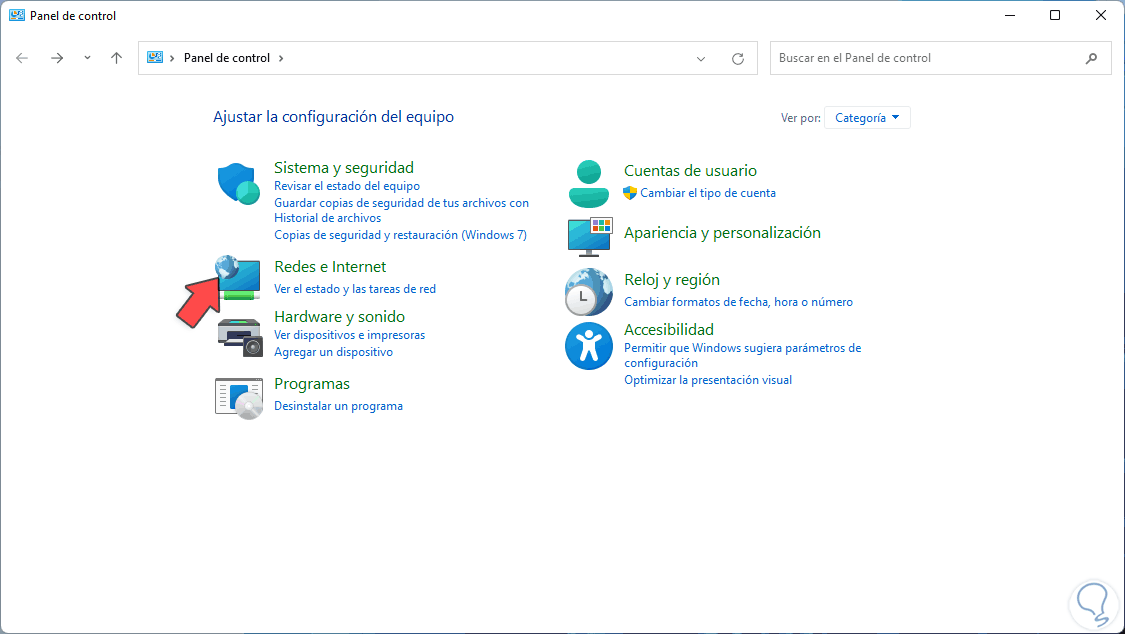Select the Reloj y región clock icon

coord(588,291)
